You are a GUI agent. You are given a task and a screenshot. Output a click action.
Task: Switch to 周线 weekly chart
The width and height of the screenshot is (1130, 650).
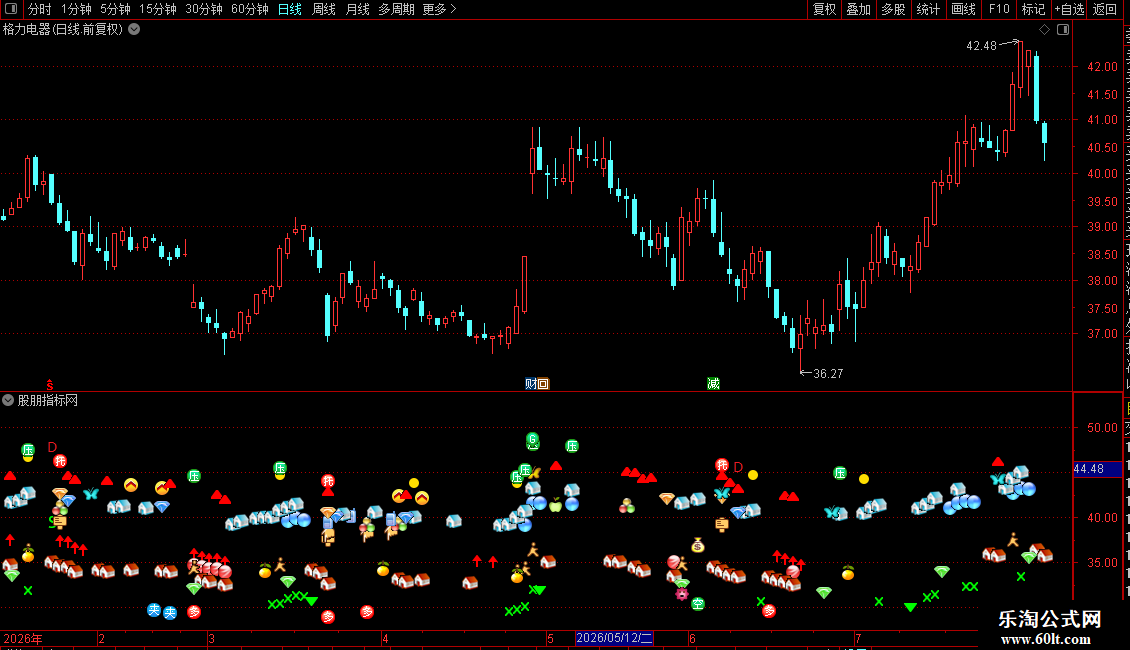324,9
